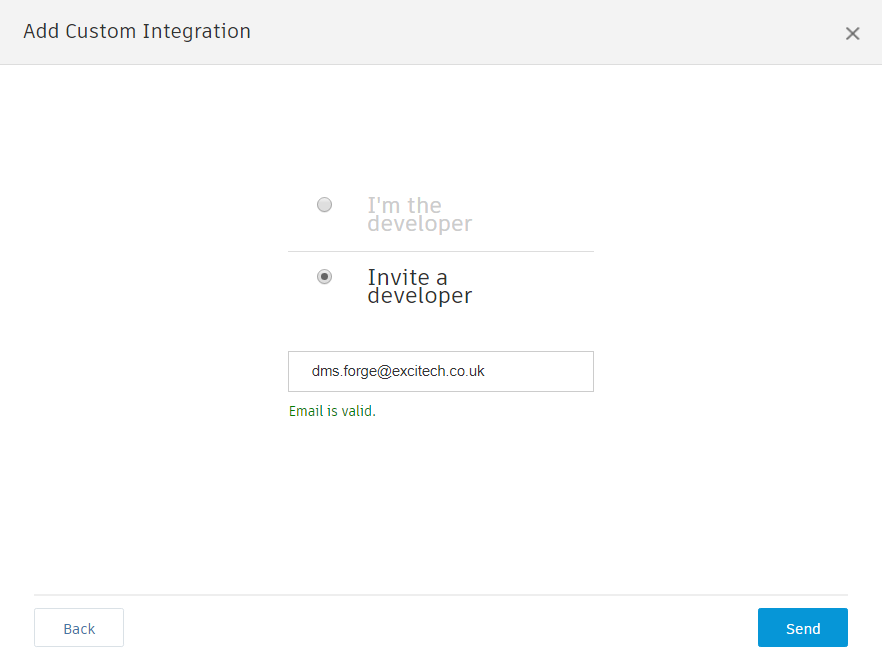Image resolution: width=882 pixels, height=665 pixels.
Task: Click the divider line between developer options
Action: [x=440, y=251]
